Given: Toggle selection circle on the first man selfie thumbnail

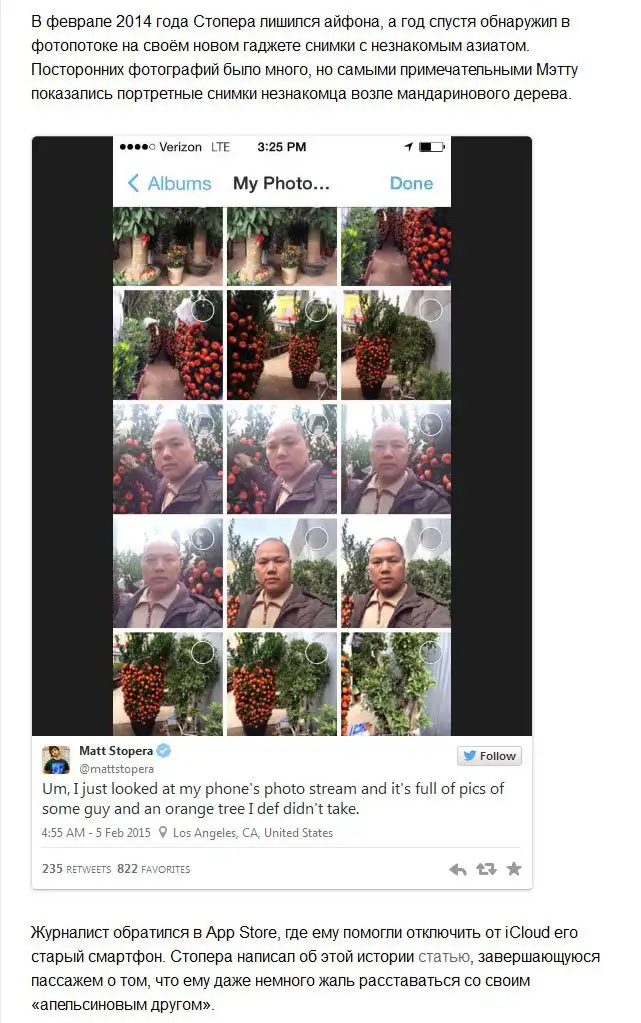Looking at the screenshot, I should click(203, 425).
